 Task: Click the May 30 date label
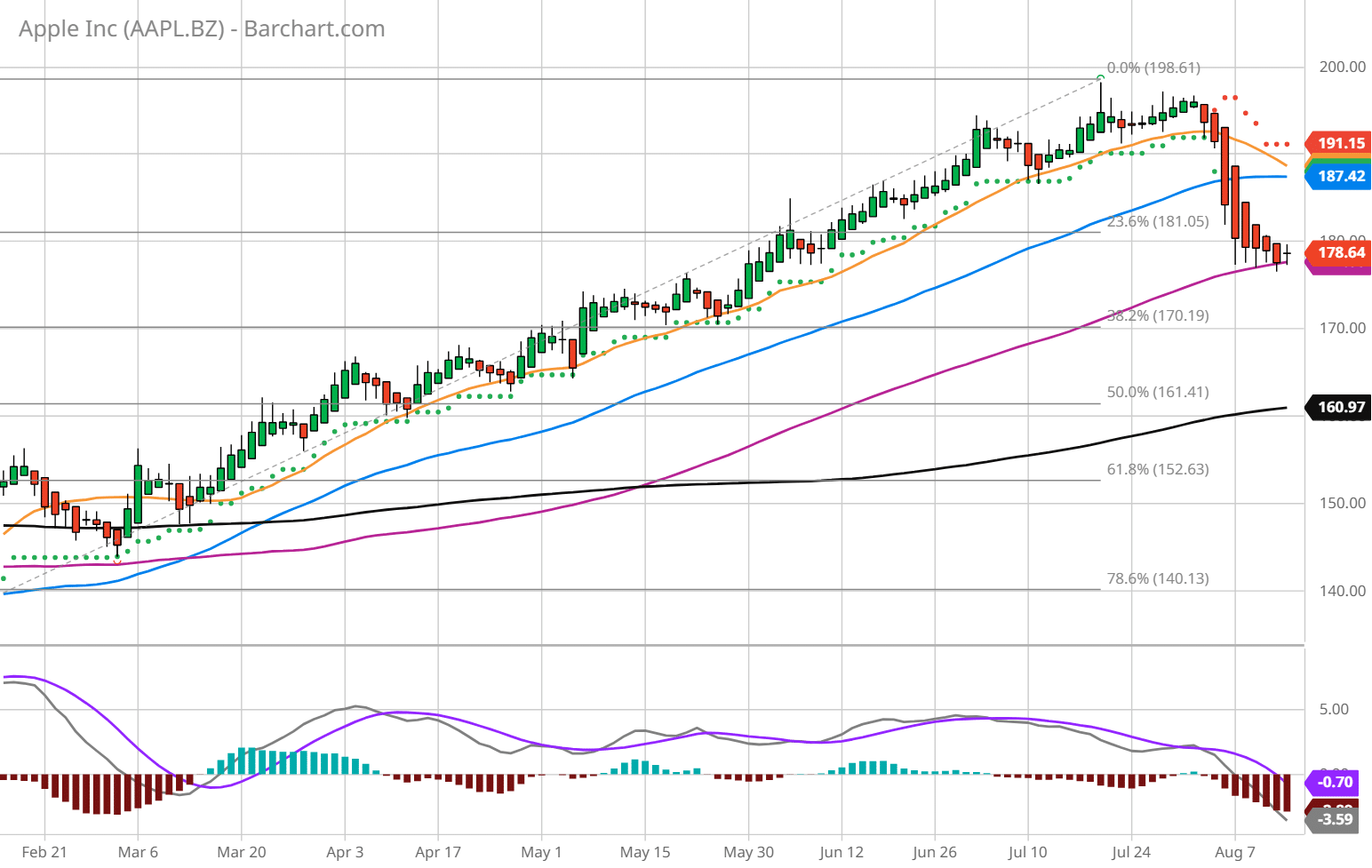pos(748,852)
